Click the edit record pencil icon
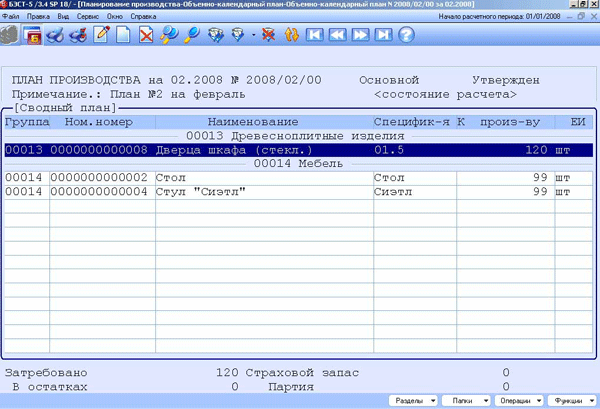This screenshot has height=409, width=600. (x=101, y=35)
